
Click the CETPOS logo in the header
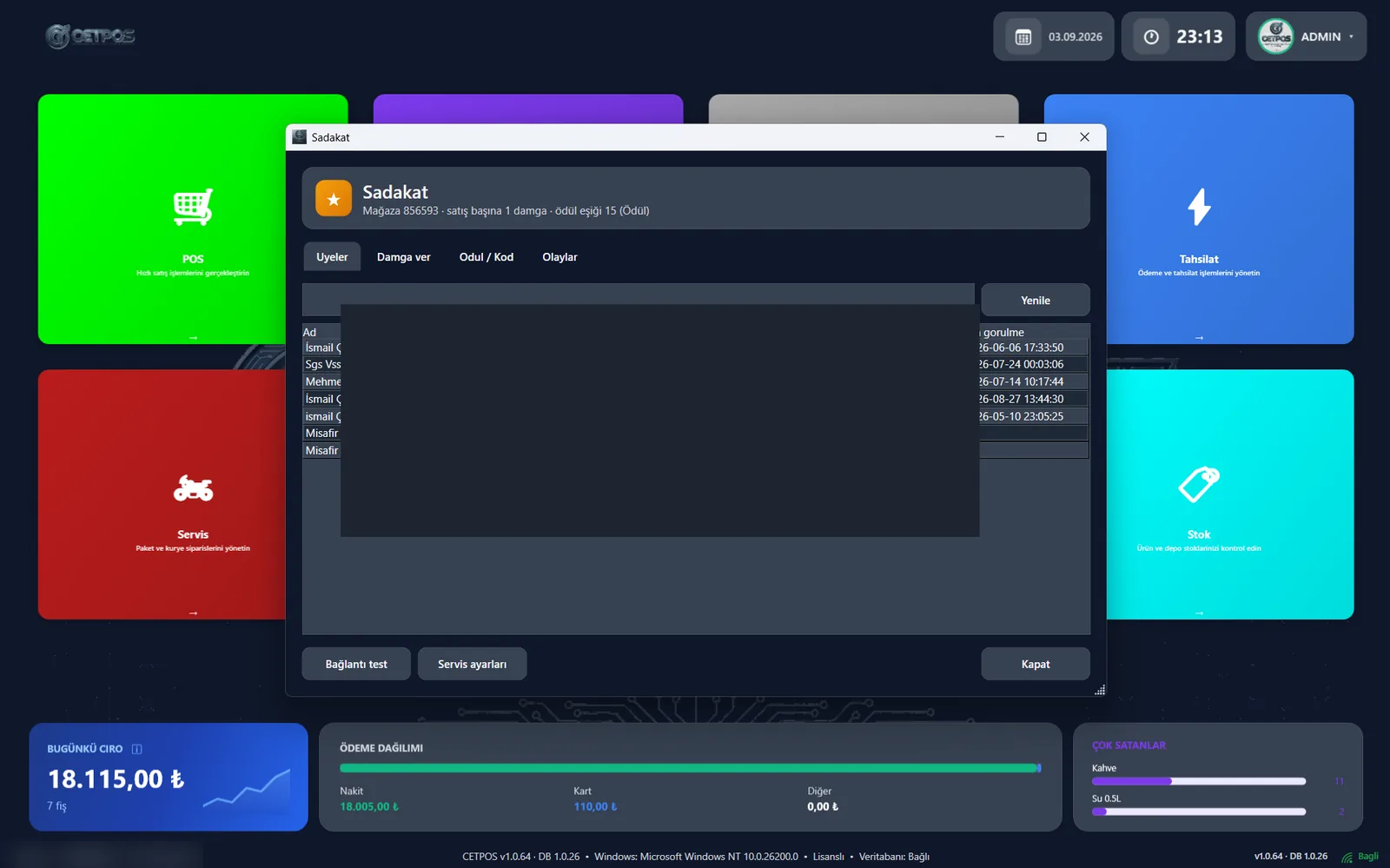point(90,36)
